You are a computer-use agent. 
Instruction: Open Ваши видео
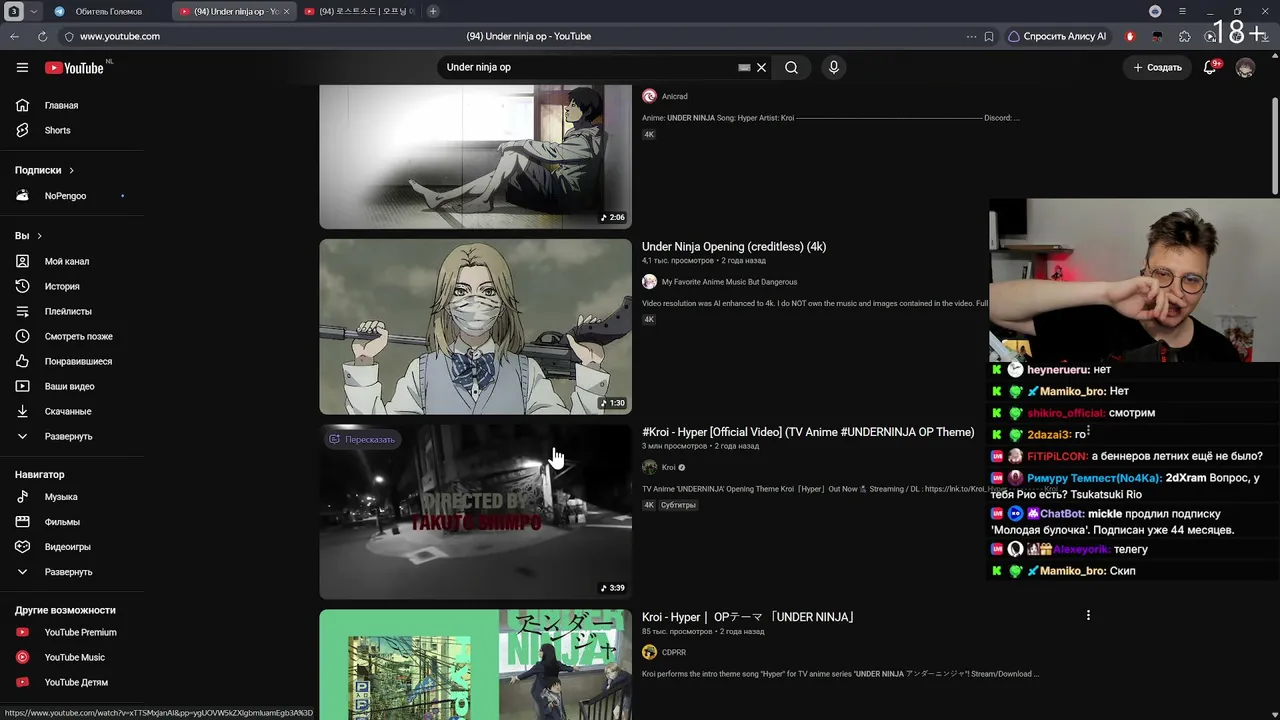pos(70,386)
